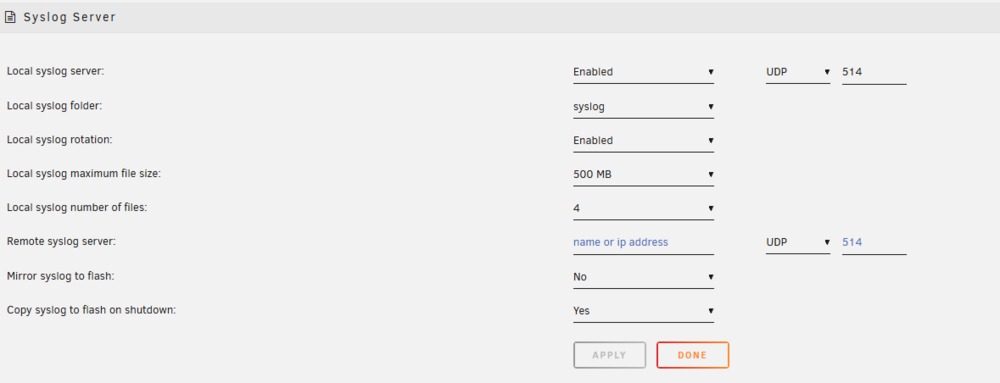Open the Local syslog server UDP protocol dropdown

[x=798, y=72]
